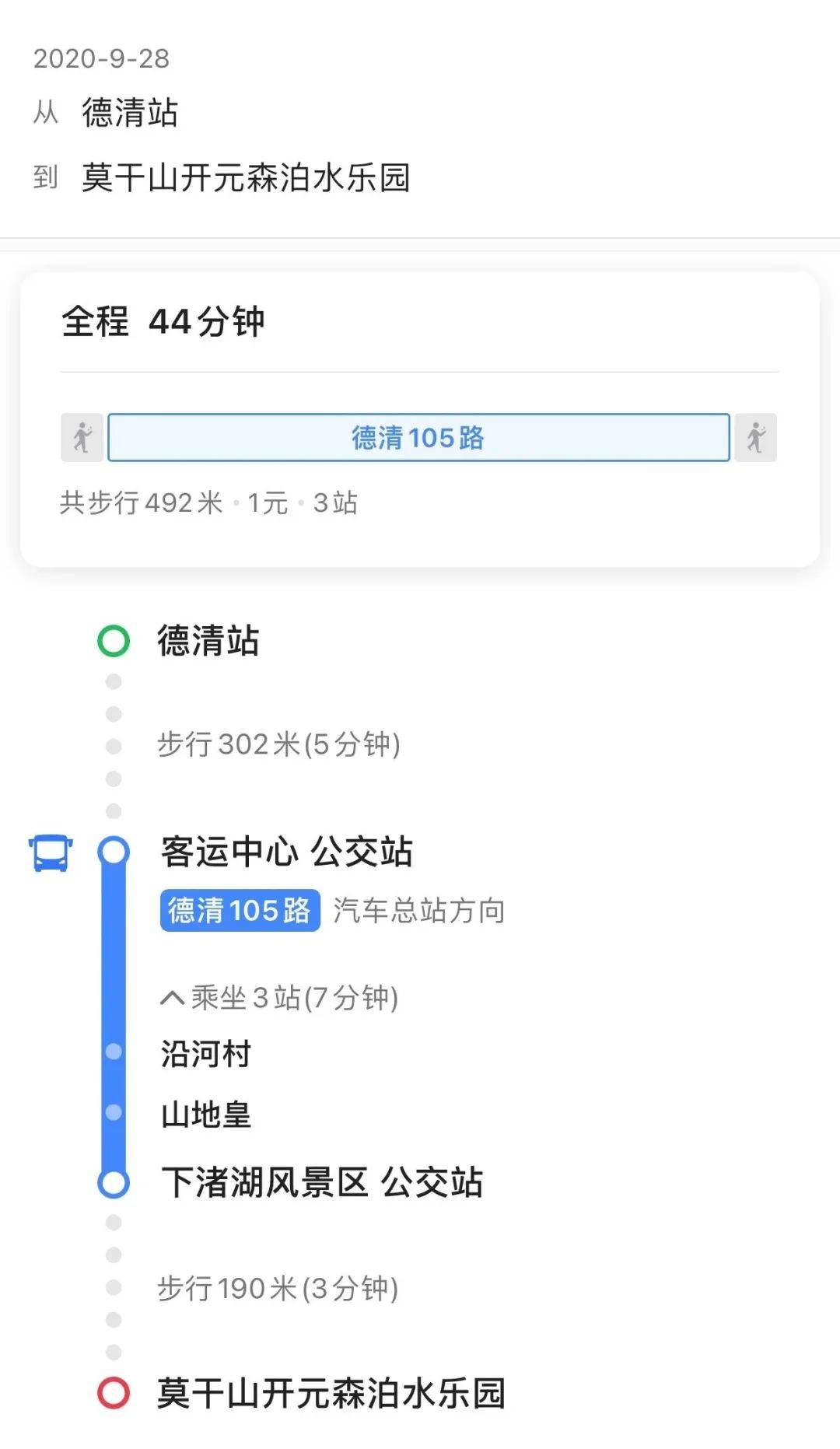Viewport: 840px width, 1449px height.
Task: Open the 客运中心 公交站 boarding stop
Action: pyautogui.click(x=286, y=852)
